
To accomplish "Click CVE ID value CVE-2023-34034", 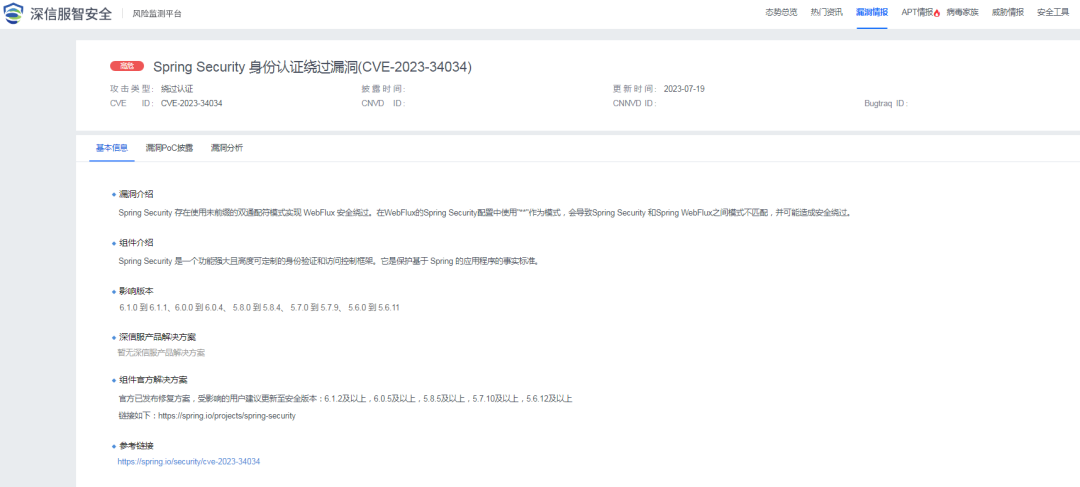I will [191, 103].
